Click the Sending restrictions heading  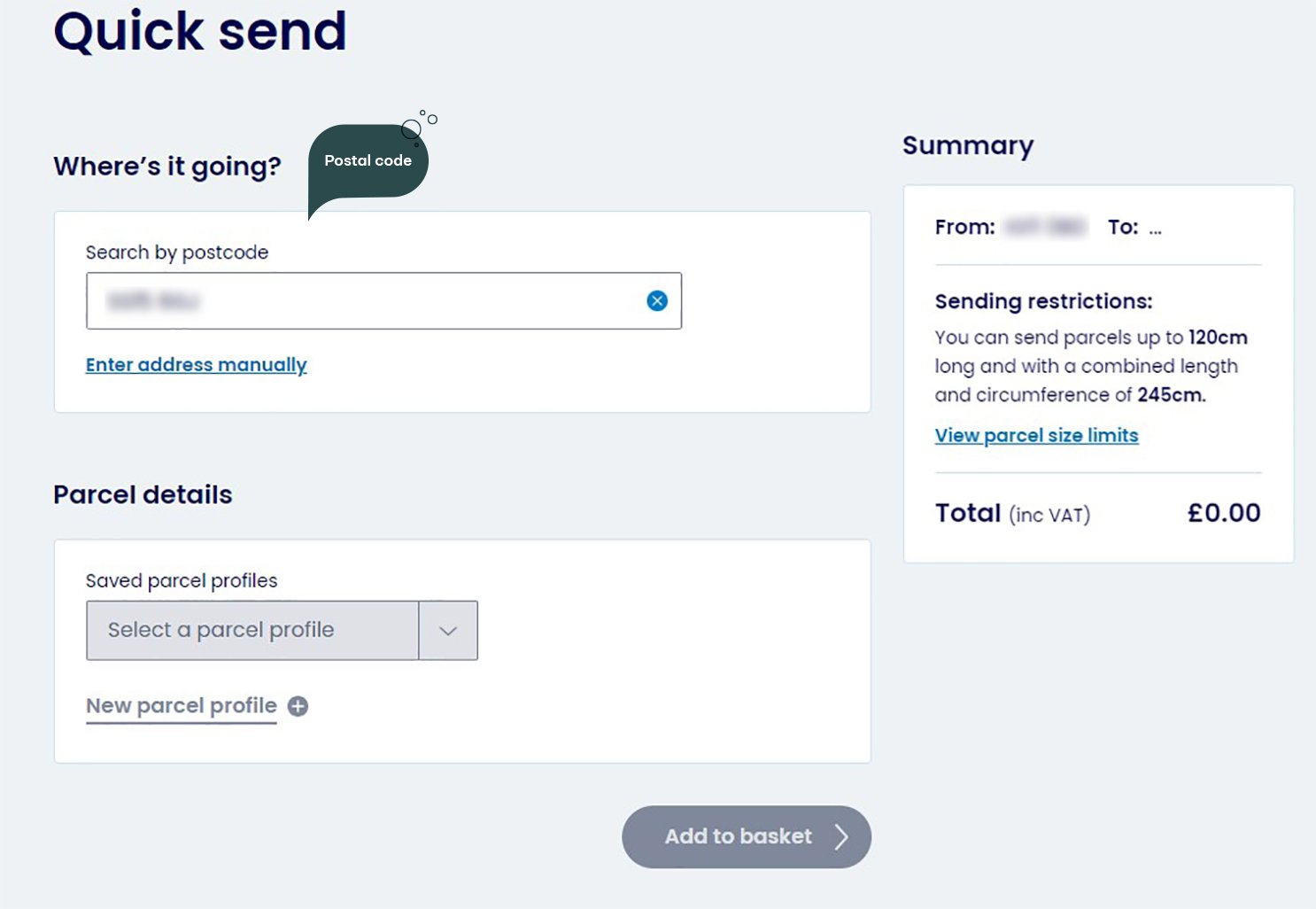pyautogui.click(x=1043, y=301)
